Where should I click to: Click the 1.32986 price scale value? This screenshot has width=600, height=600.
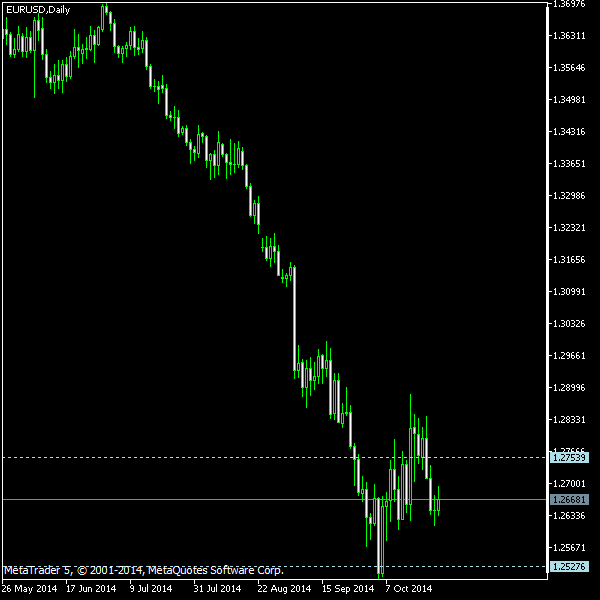(569, 196)
